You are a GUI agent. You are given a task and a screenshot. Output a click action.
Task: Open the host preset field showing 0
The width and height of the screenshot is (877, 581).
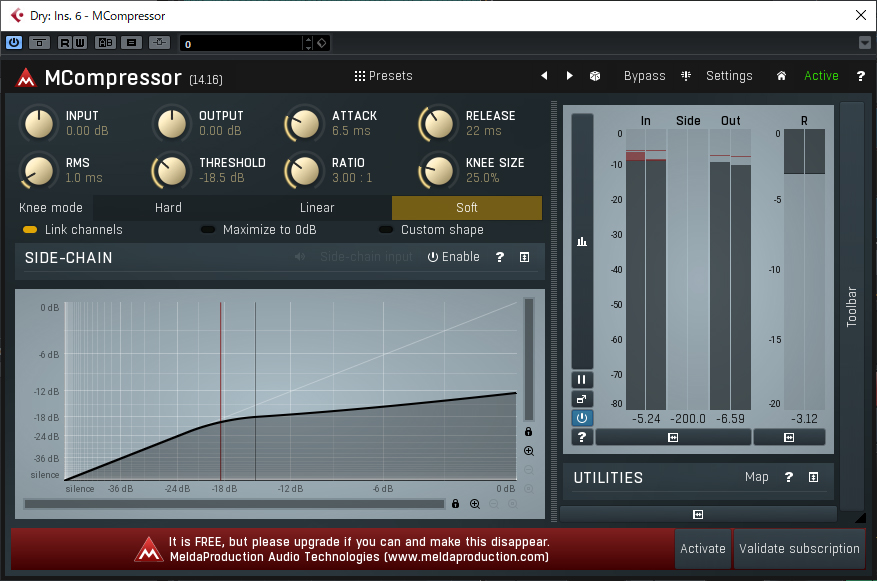coord(241,44)
